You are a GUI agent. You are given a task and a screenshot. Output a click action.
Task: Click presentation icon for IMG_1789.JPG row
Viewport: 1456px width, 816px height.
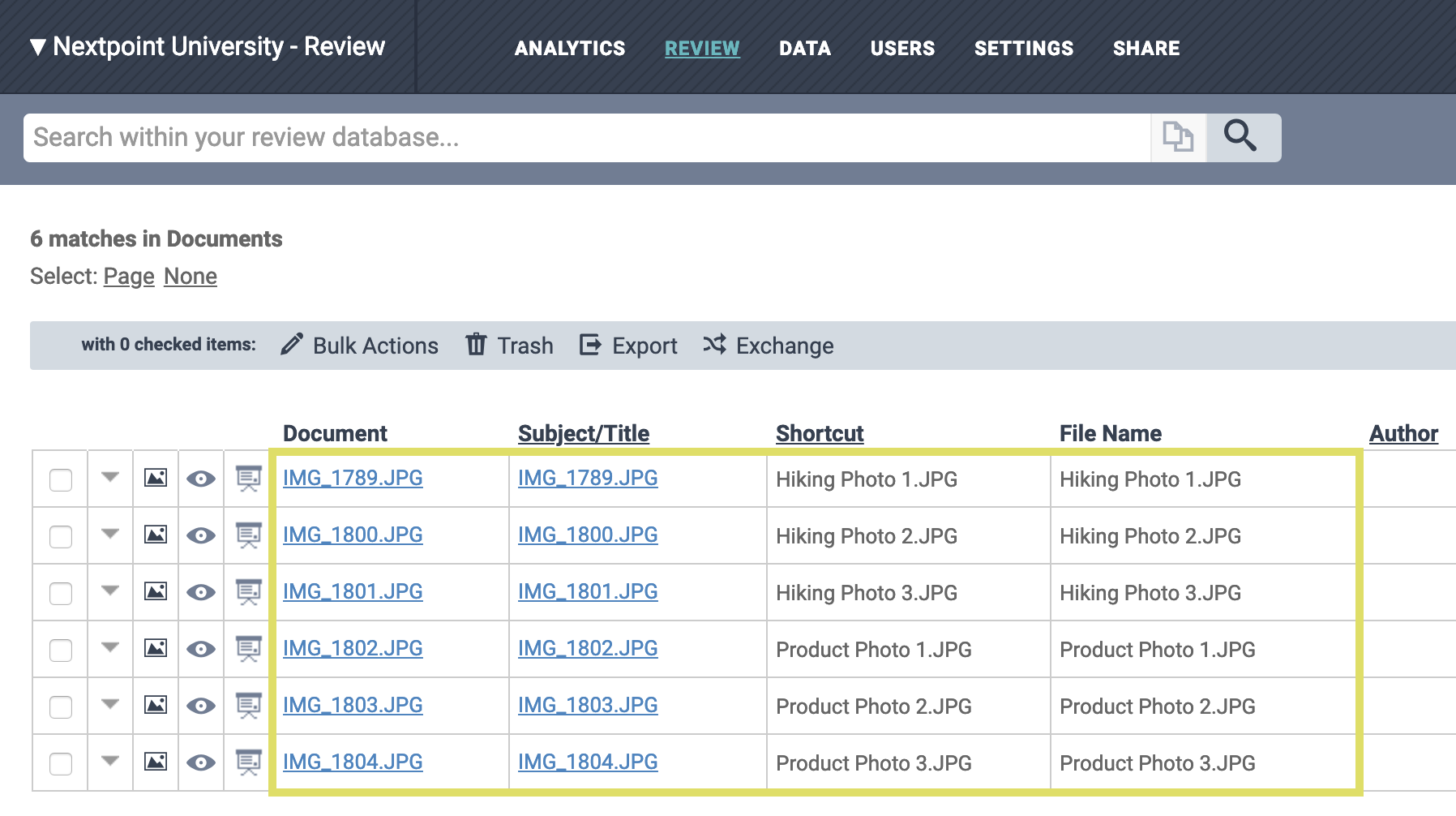tap(249, 479)
